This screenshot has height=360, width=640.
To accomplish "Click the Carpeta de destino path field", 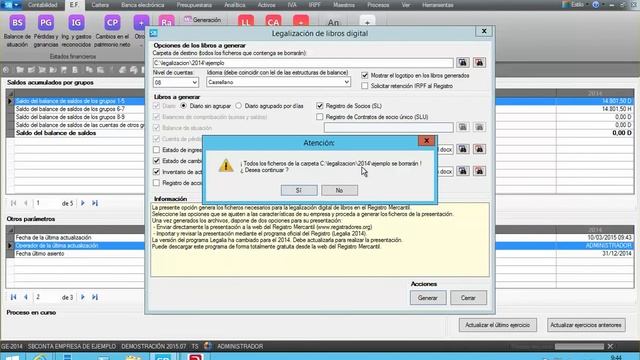I will click(303, 63).
